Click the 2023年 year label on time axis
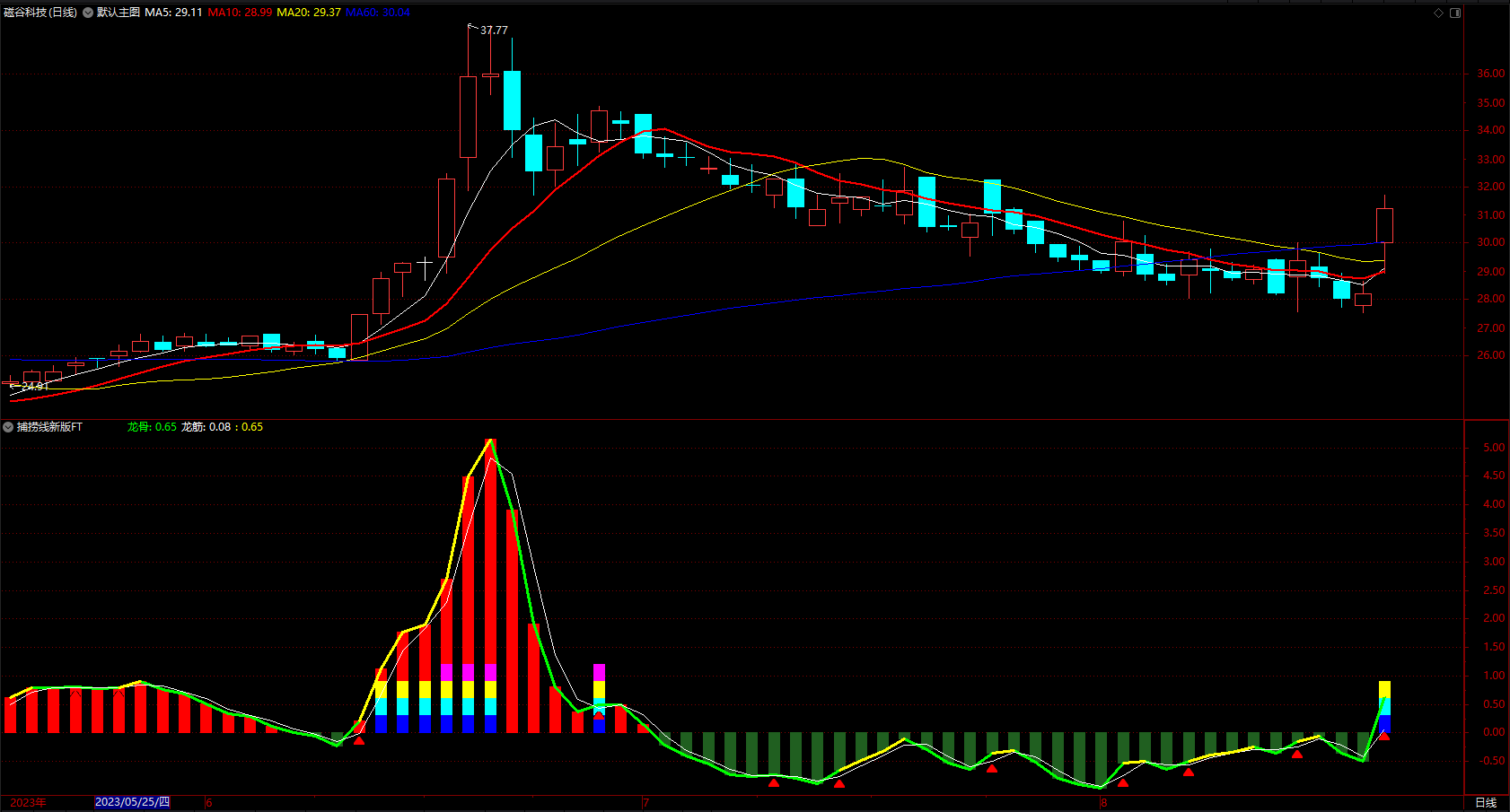Screen dimensions: 1510x812 tap(28, 802)
